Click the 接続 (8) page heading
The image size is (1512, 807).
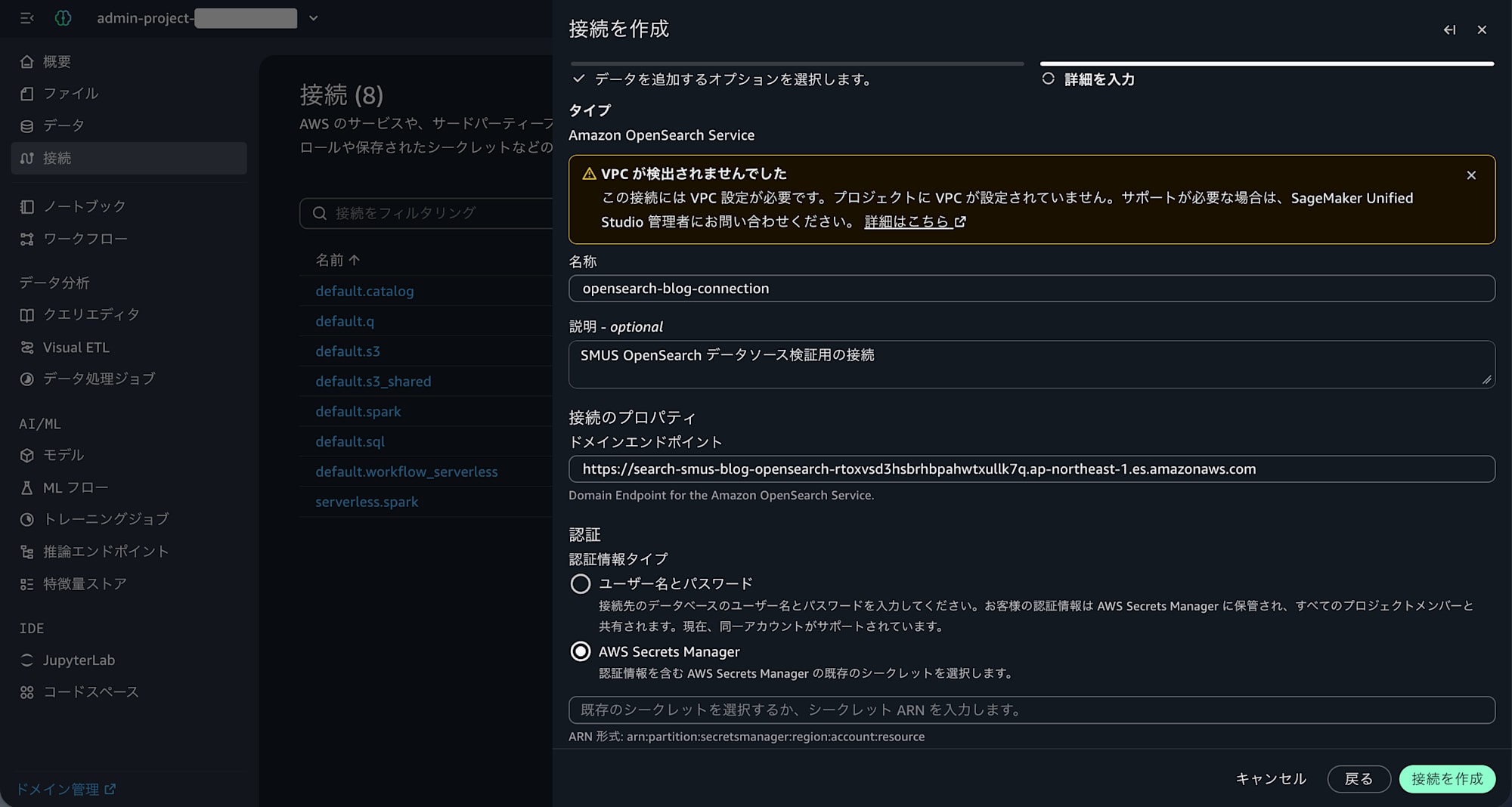coord(342,95)
